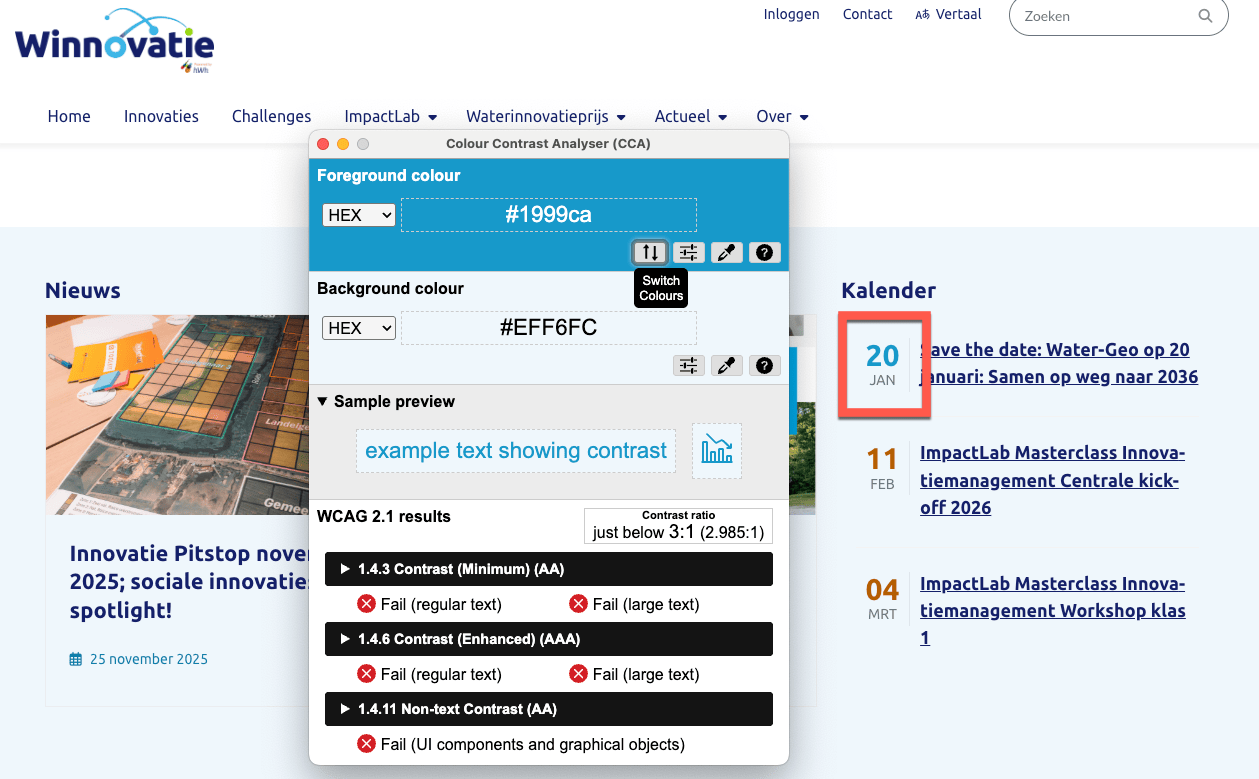1259x779 pixels.
Task: Open the background HEX format dropdown
Action: (359, 328)
